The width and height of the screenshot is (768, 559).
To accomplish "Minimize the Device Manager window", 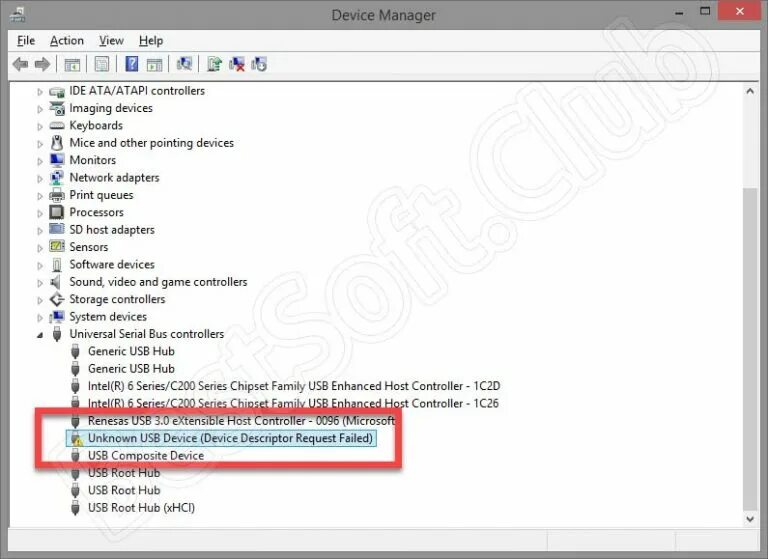I will click(x=679, y=13).
